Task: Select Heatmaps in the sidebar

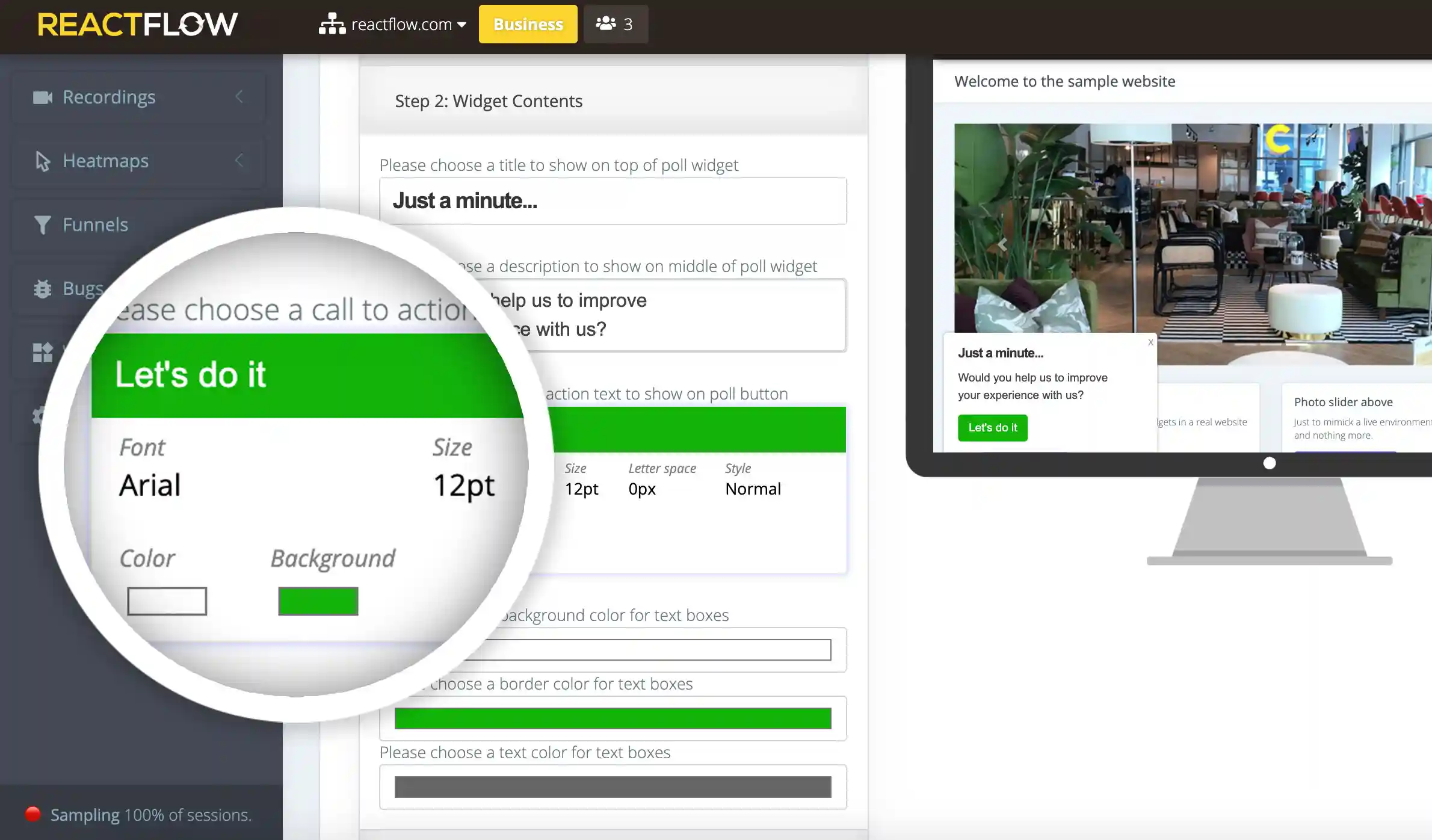Action: coord(105,161)
